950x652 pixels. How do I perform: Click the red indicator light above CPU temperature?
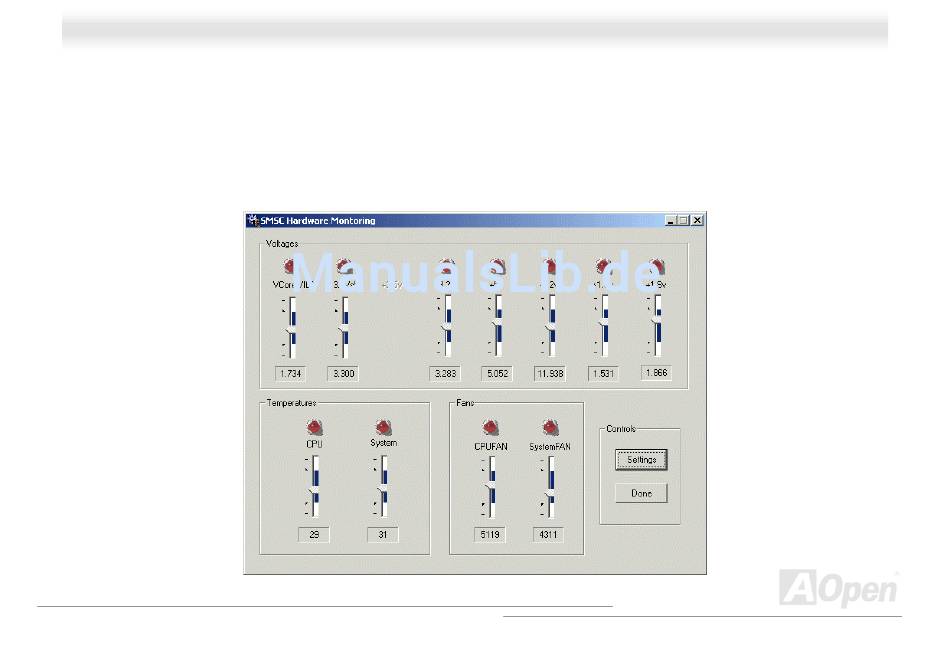[x=314, y=427]
